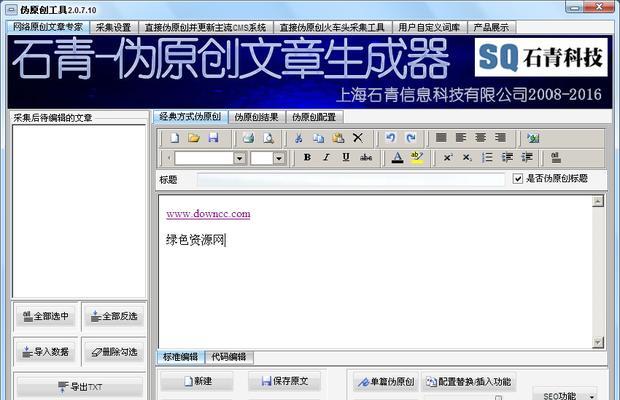Click inside 采集后待编辑的文章 list box
620x400 pixels.
coord(79,211)
